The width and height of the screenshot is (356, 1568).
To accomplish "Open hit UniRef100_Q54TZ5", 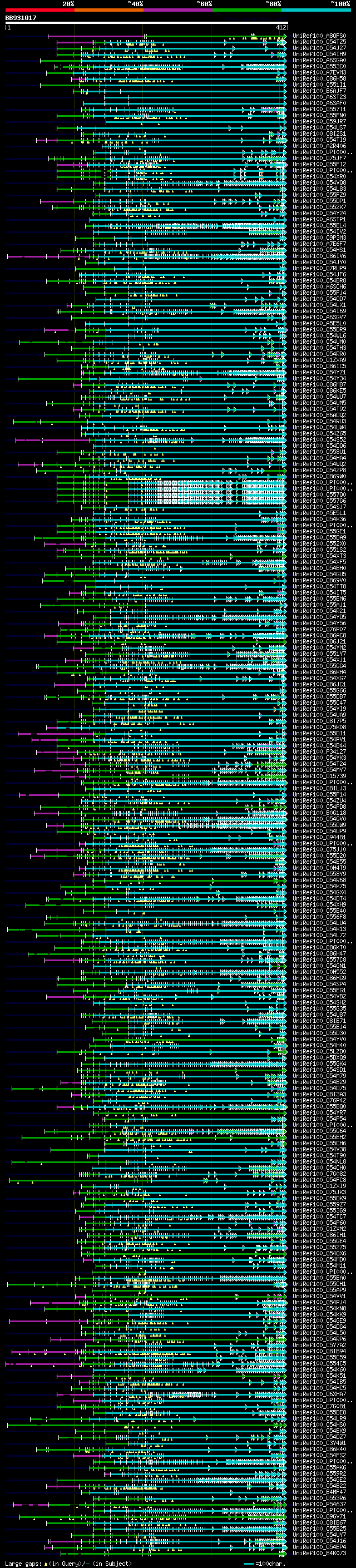I will point(319,42).
